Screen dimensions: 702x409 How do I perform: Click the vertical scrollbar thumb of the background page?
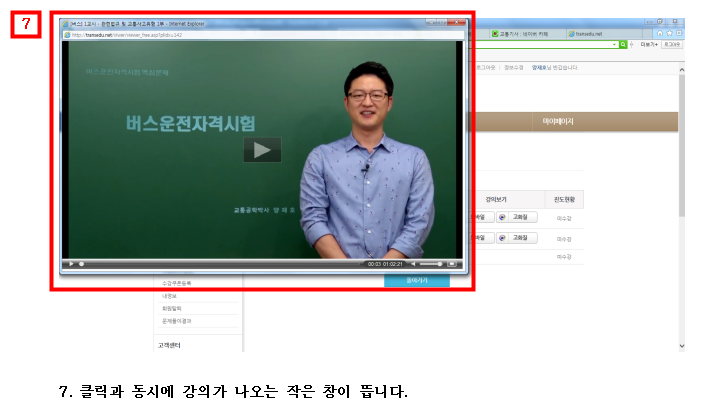[681, 145]
